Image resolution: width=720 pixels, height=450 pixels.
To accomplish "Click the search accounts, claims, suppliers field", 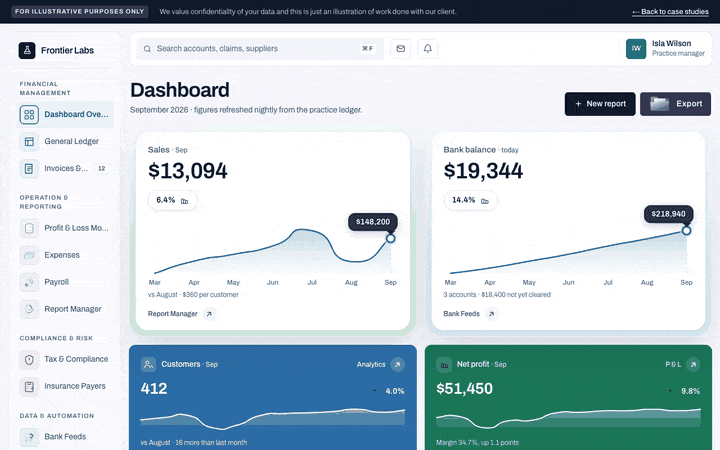I will [260, 49].
